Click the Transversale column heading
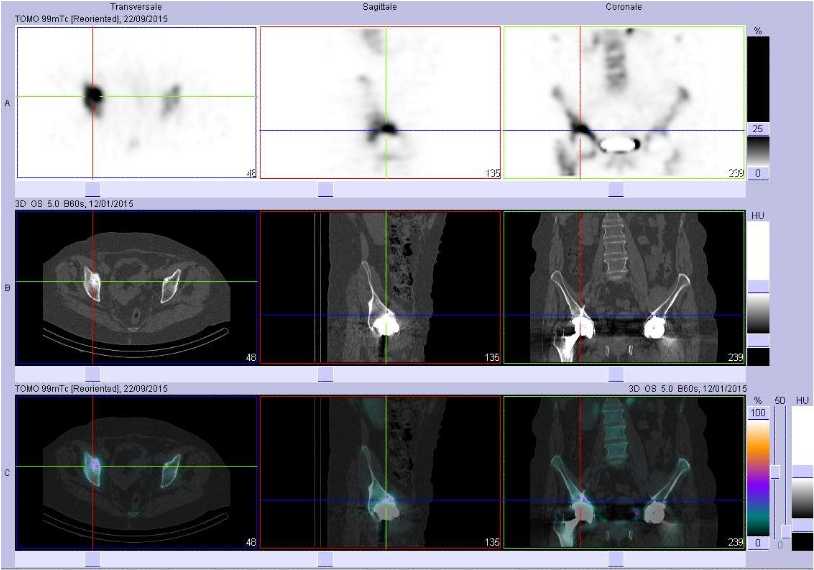 coord(136,7)
